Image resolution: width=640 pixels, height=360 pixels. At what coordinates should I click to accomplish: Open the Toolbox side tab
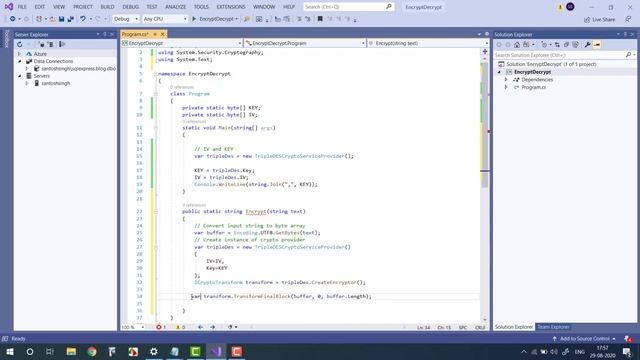point(6,39)
